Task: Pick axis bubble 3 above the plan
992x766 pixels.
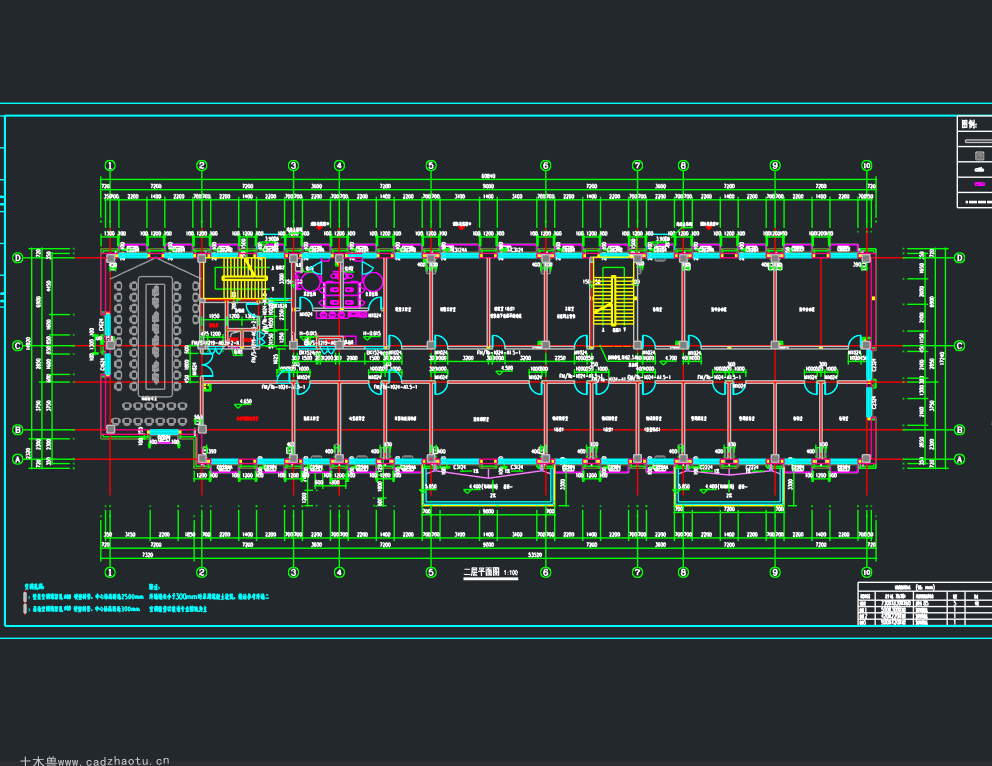Action: click(x=294, y=166)
